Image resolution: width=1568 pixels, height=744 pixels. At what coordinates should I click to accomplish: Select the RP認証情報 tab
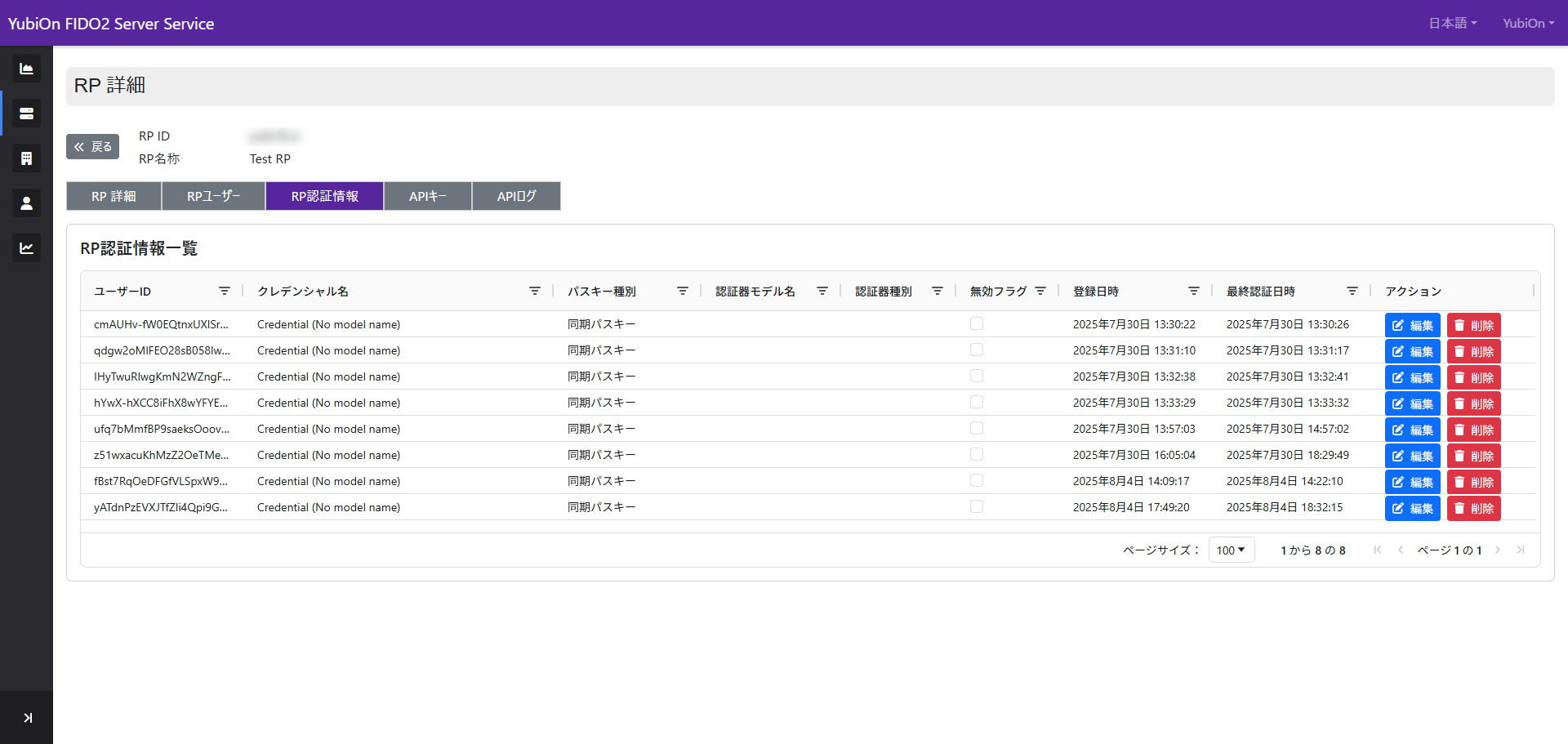(325, 196)
